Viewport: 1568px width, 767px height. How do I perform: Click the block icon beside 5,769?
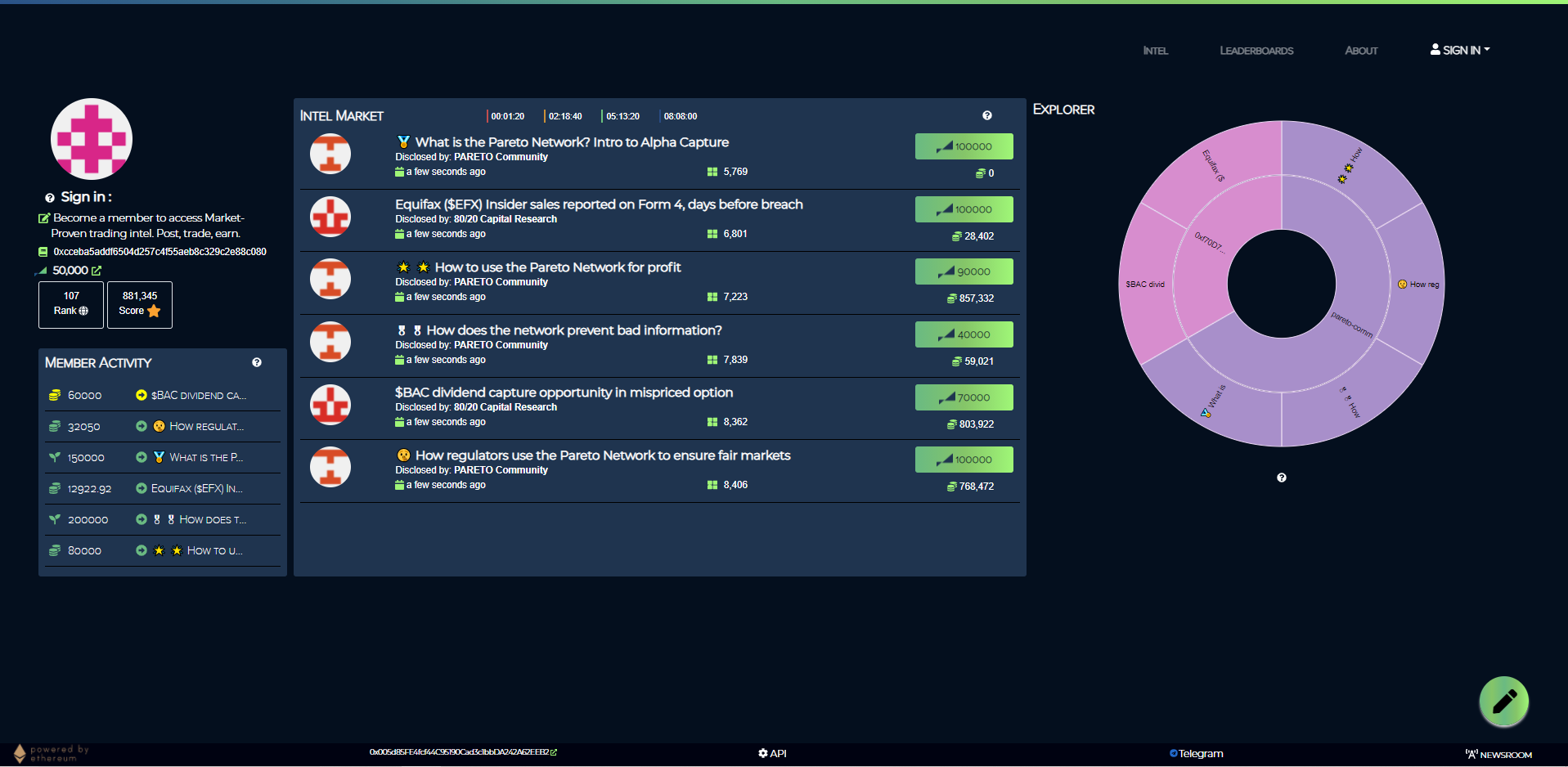point(712,172)
